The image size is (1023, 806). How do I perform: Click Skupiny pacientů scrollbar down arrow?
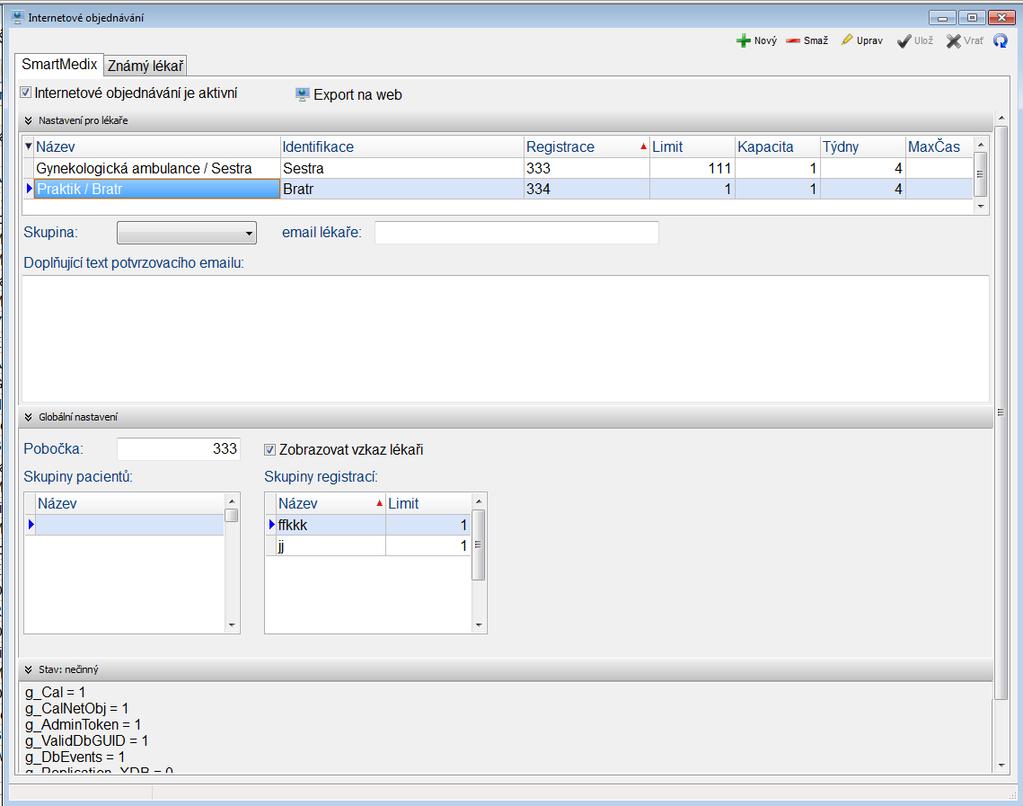[232, 625]
